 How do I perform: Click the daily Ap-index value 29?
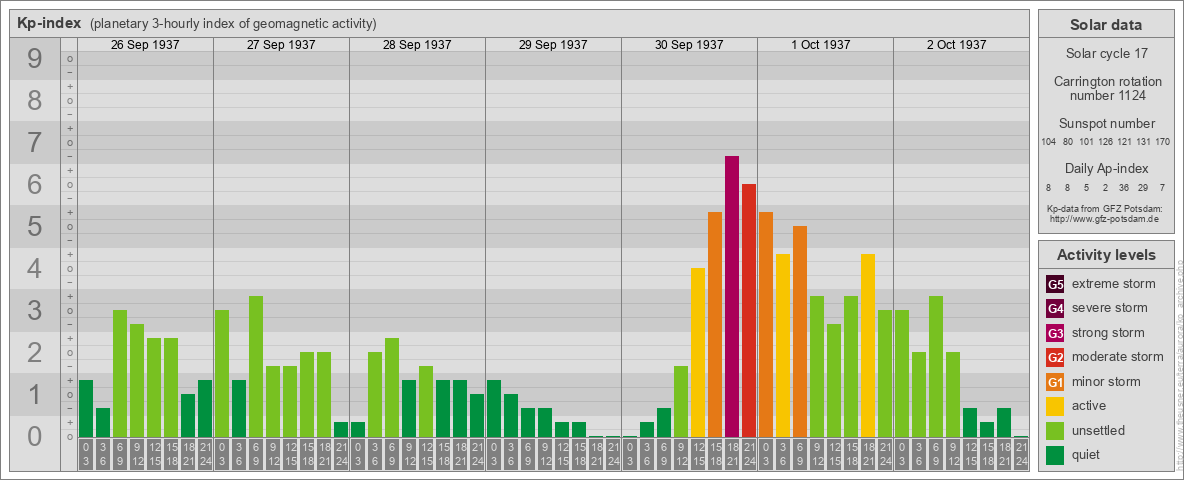coord(1143,186)
